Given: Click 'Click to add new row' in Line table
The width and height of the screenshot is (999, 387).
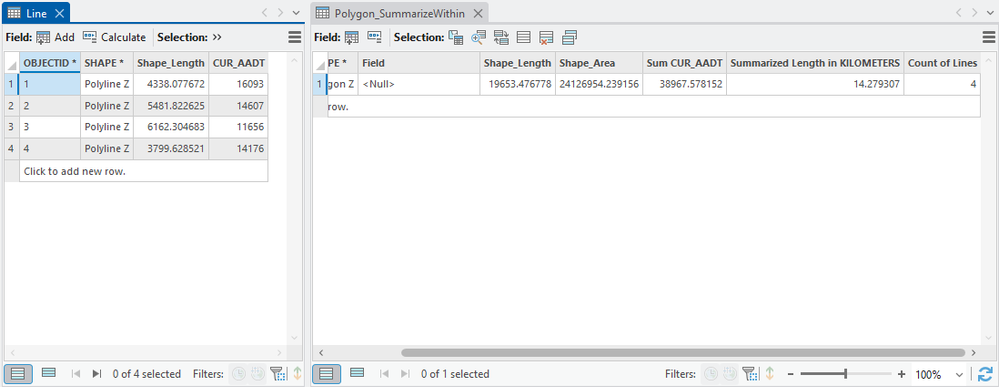Looking at the screenshot, I should pos(143,171).
